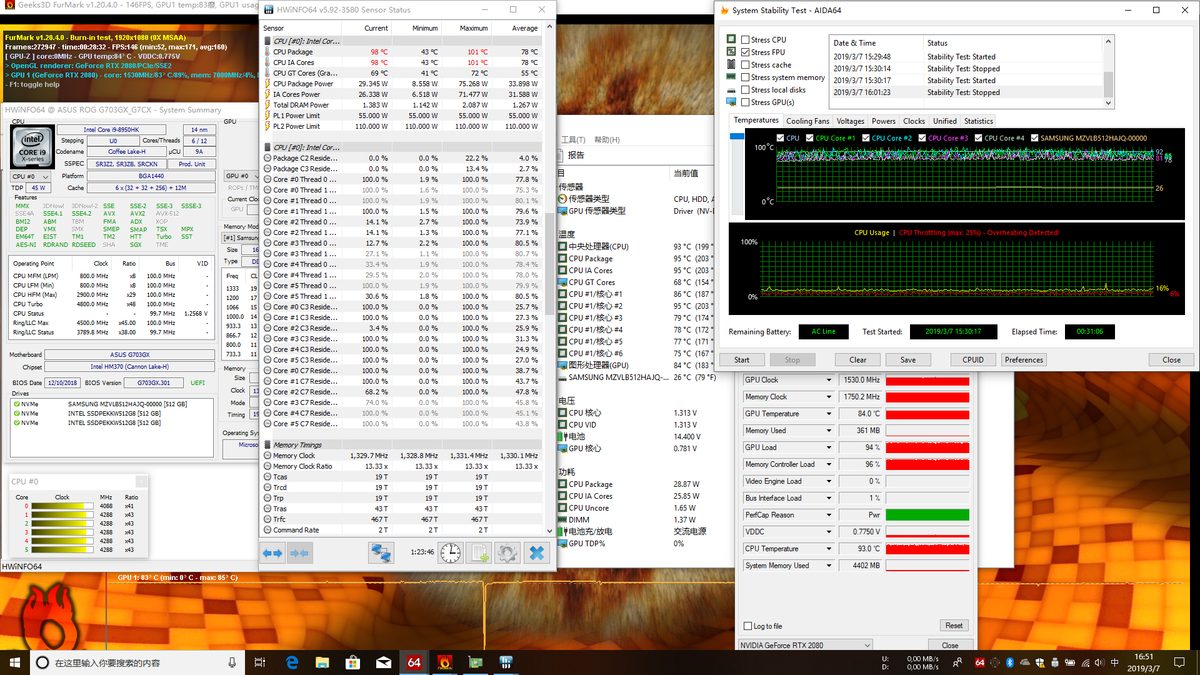The image size is (1200, 675).
Task: Open the GPU Temperature sensor dropdown
Action: point(828,414)
